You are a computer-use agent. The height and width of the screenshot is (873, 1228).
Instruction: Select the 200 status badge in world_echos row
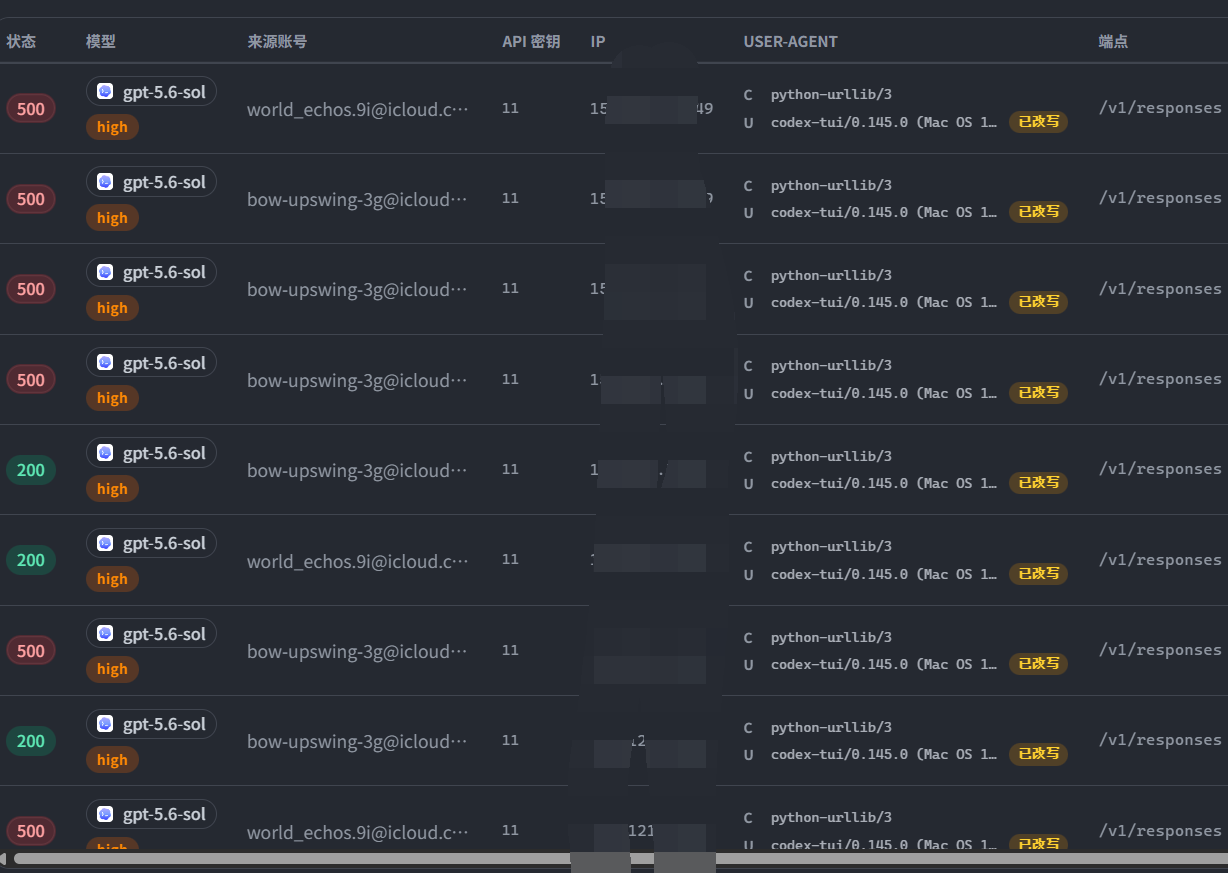click(x=31, y=560)
